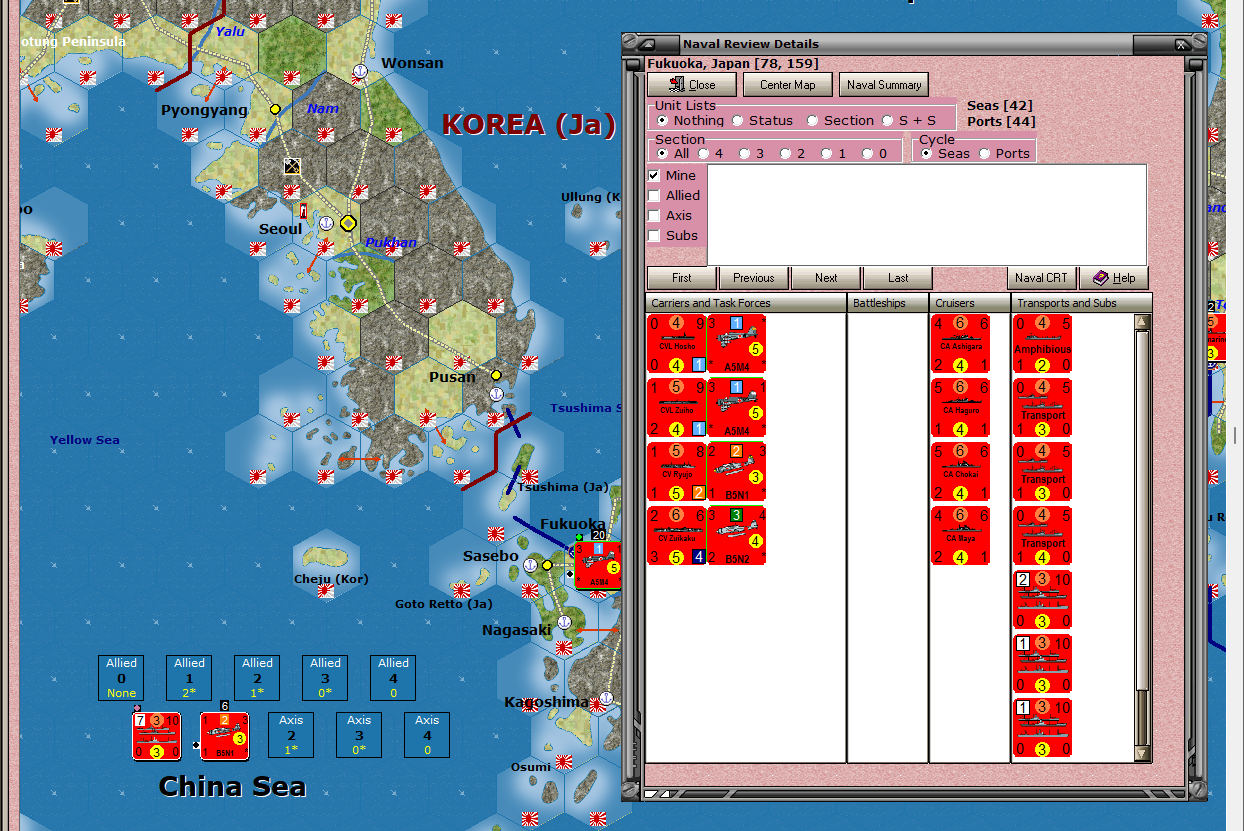The width and height of the screenshot is (1244, 831).
Task: Go to Next naval review entry
Action: pos(826,278)
